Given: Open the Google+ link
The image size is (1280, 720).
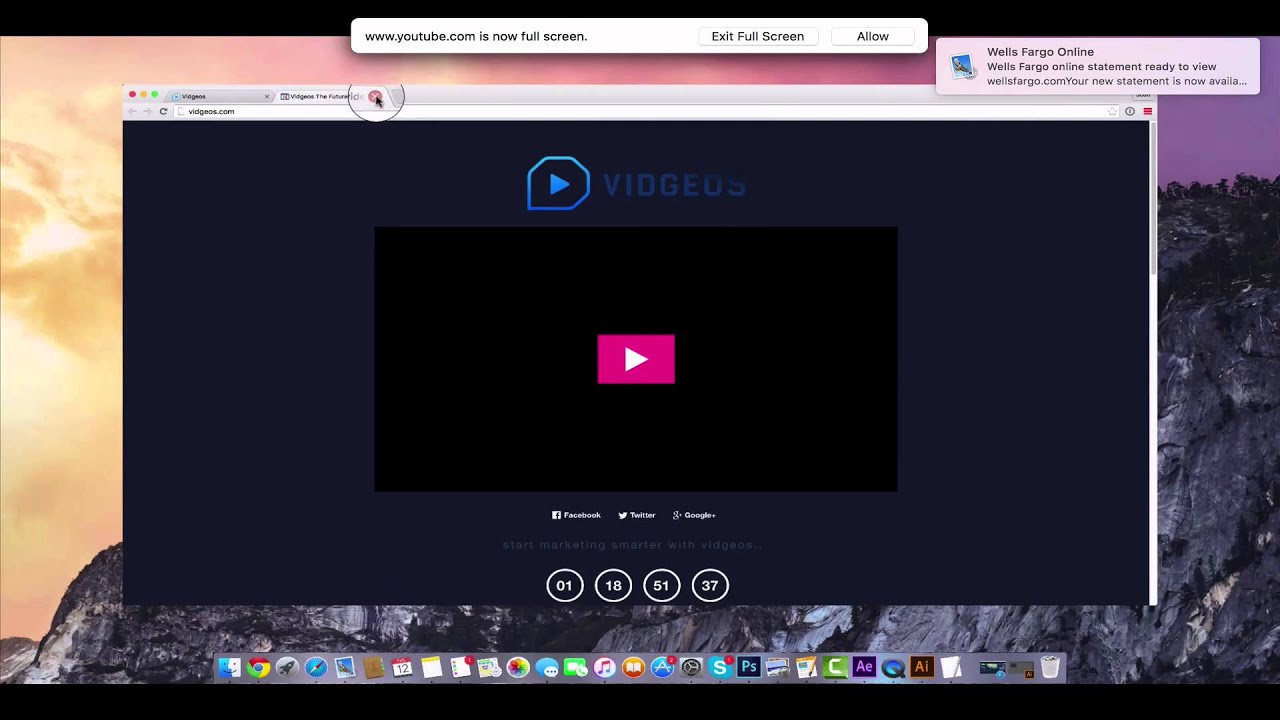Looking at the screenshot, I should [x=694, y=515].
